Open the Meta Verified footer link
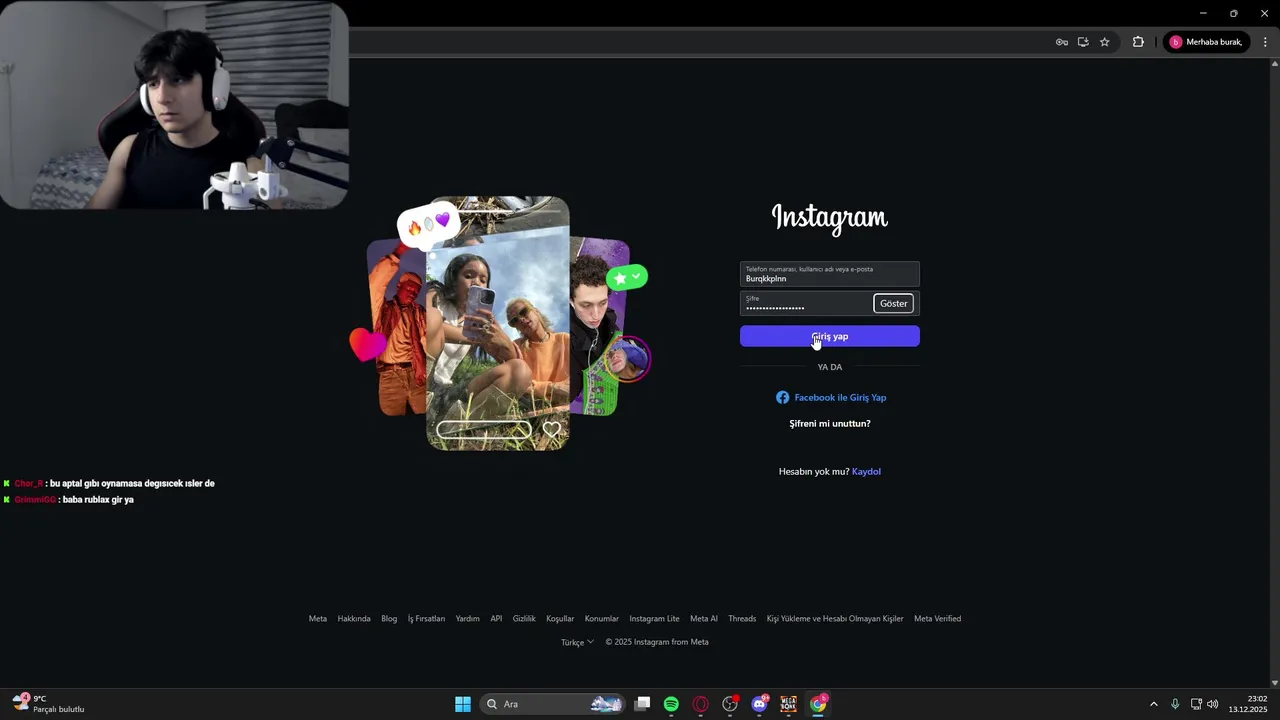1280x720 pixels. [937, 618]
